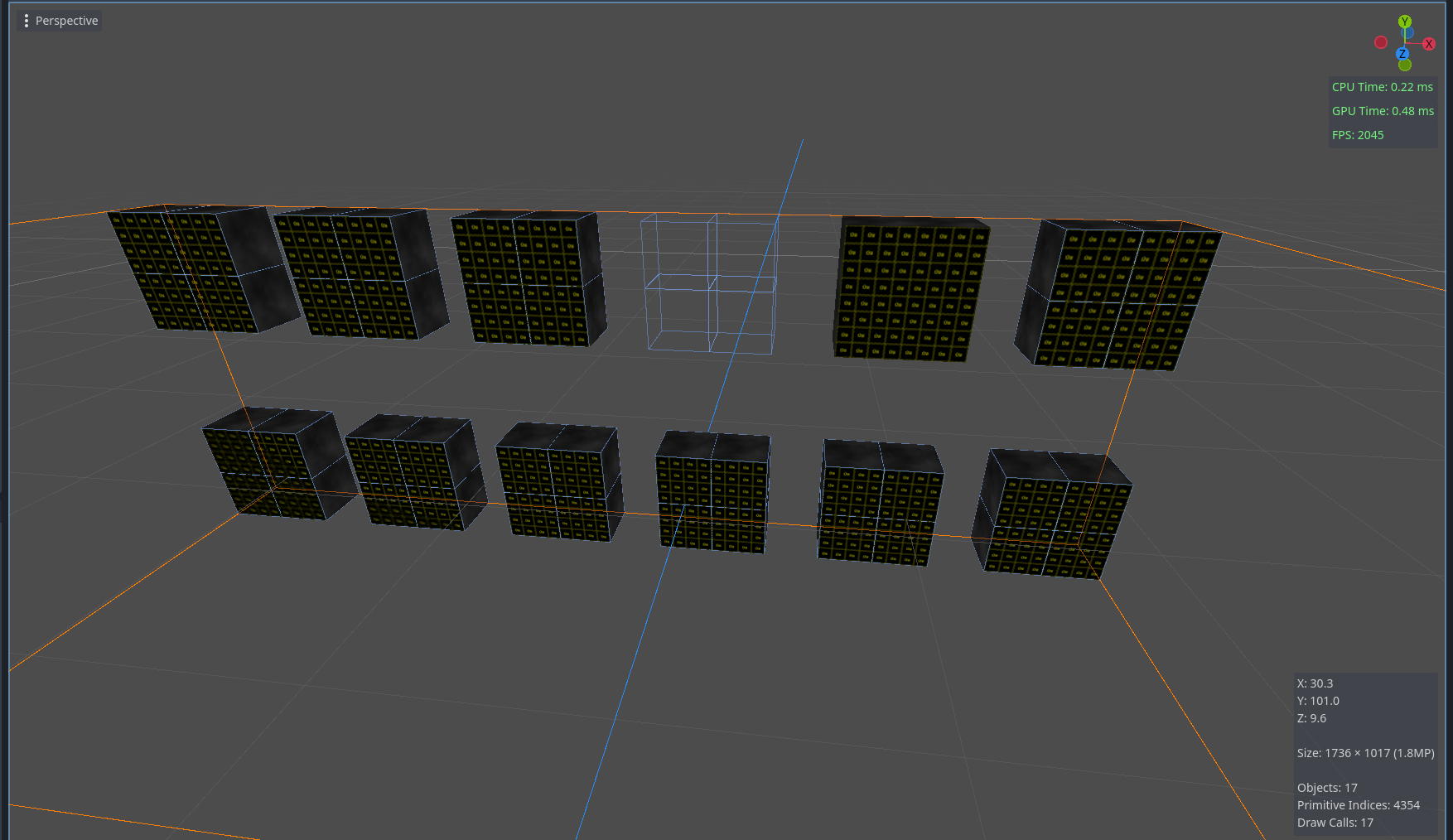
Task: Click the dark green negative Y gizmo ball
Action: 1405,65
